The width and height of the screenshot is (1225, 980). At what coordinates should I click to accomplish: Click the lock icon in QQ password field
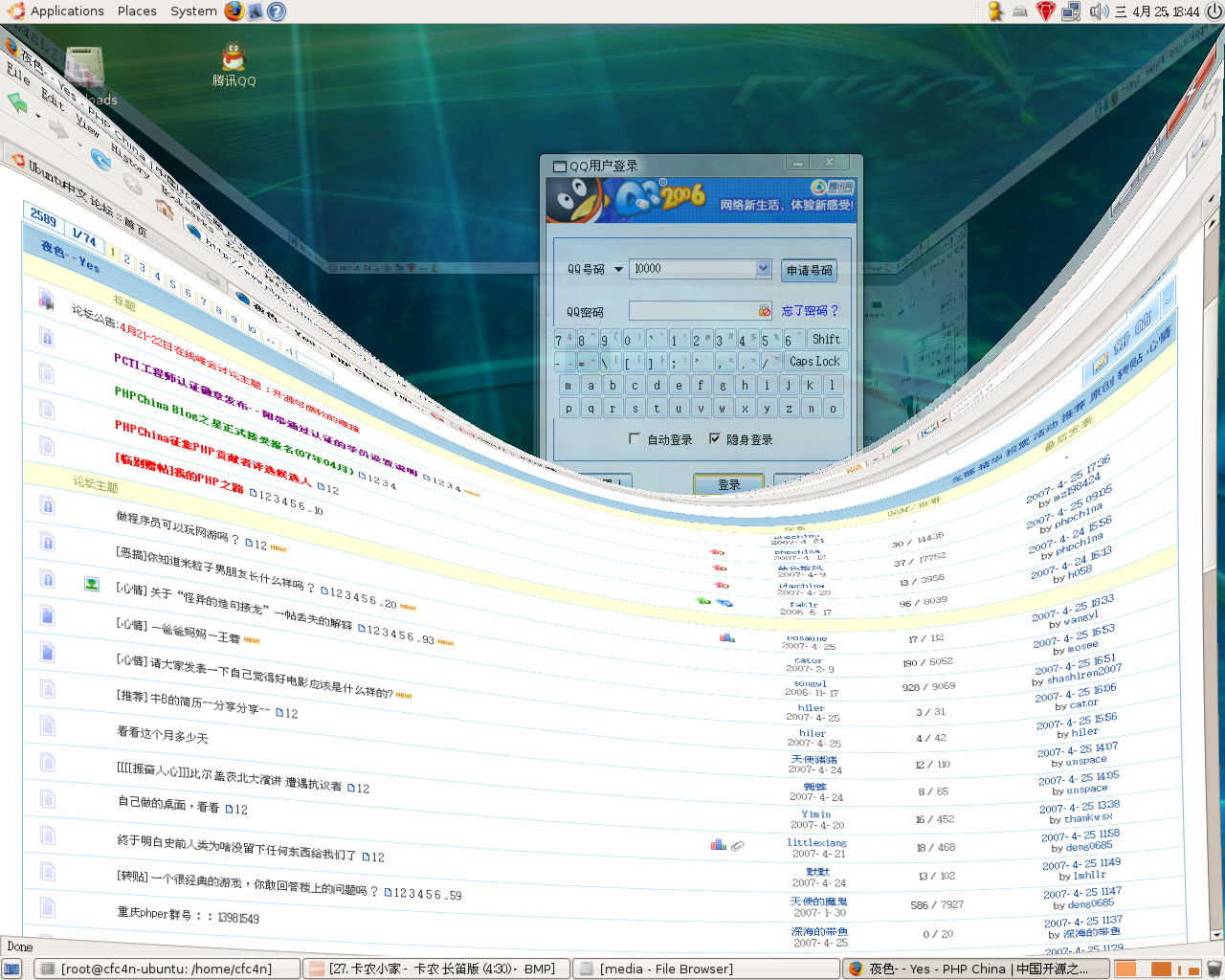pyautogui.click(x=765, y=311)
